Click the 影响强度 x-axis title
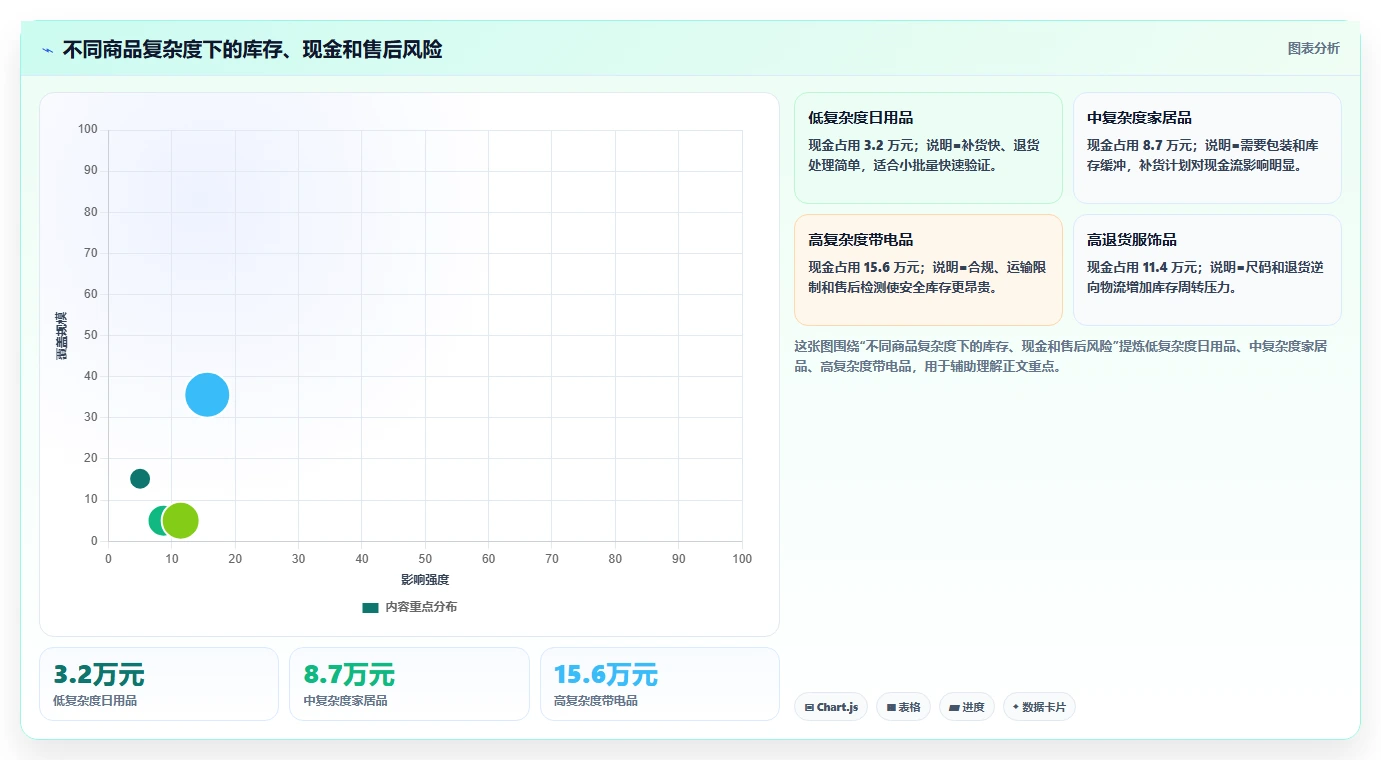1381x760 pixels. pos(425,580)
